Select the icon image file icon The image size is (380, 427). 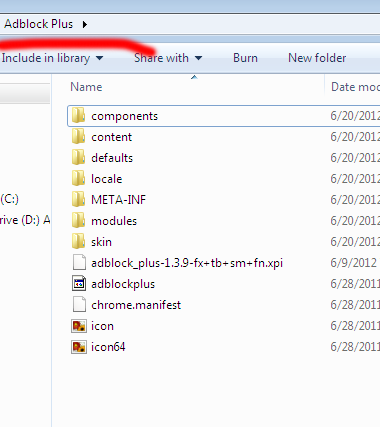(79, 326)
